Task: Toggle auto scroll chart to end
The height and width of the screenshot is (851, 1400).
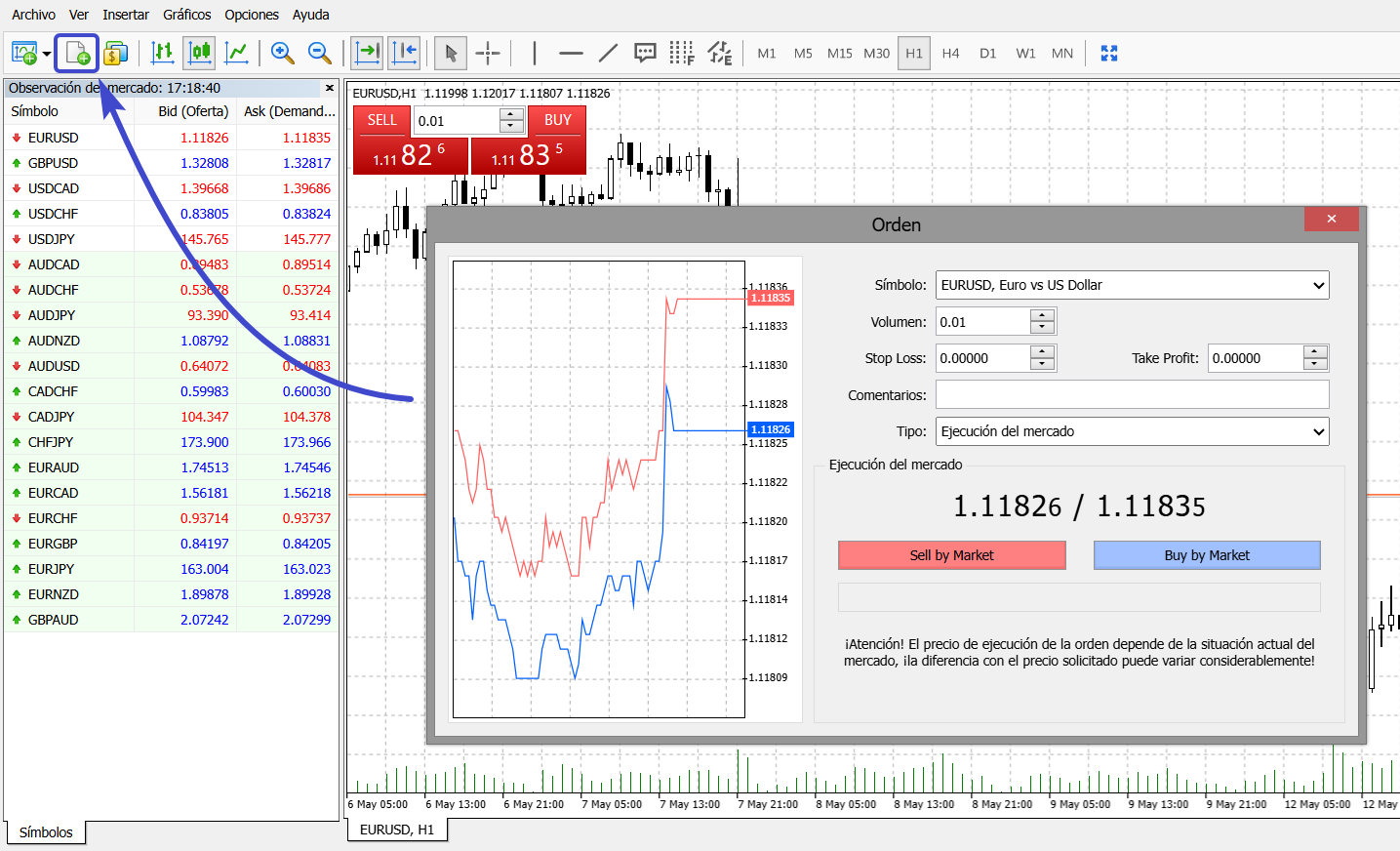Action: click(x=367, y=53)
